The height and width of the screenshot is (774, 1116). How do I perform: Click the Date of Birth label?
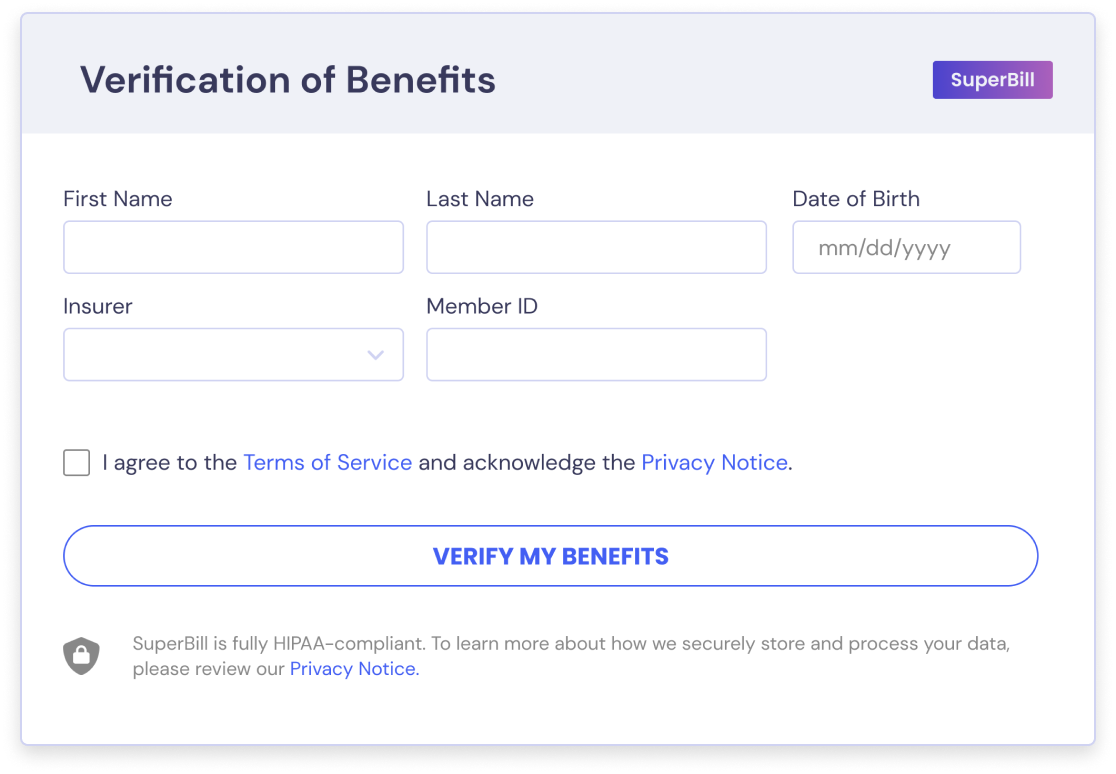[856, 199]
